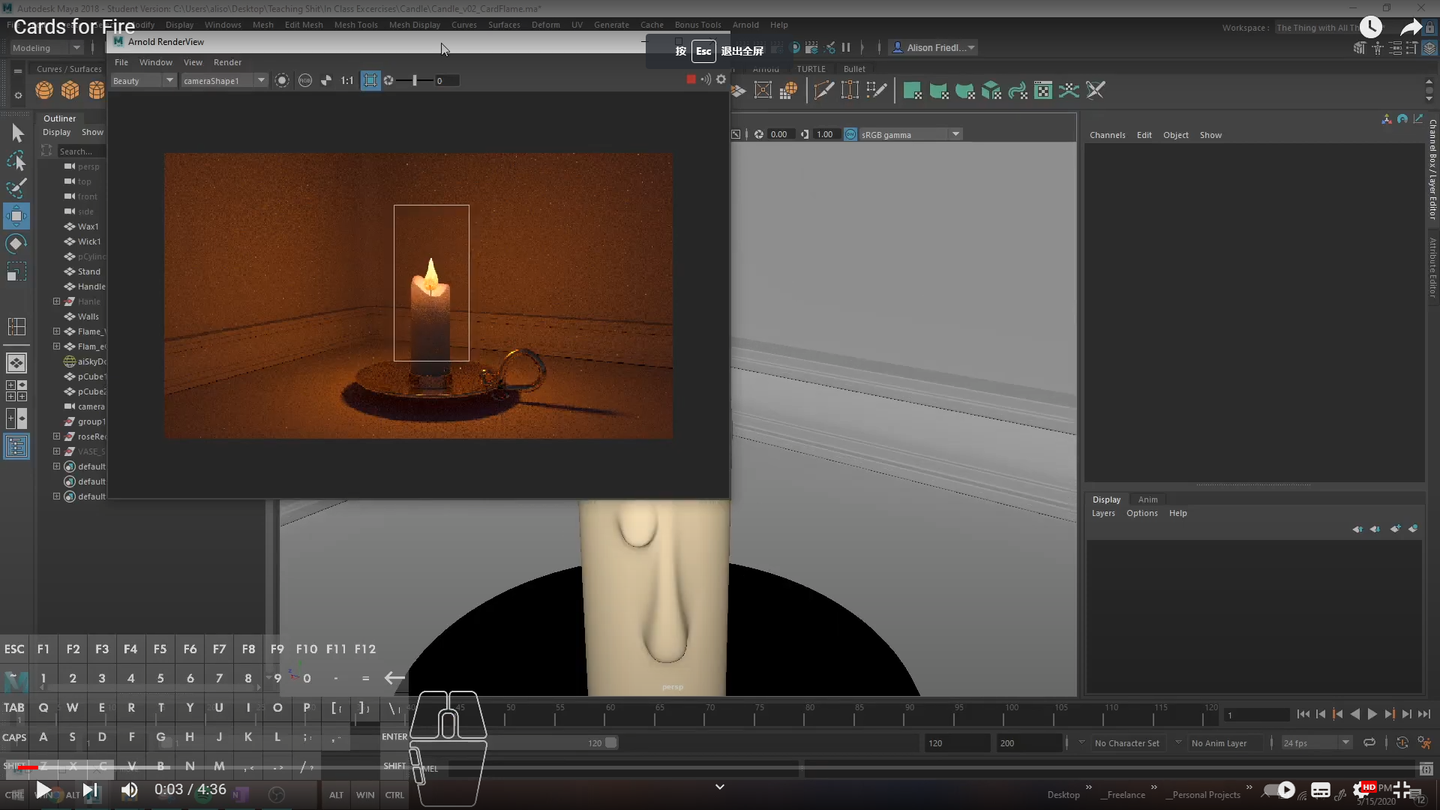Click Channels in the Channel Box
This screenshot has width=1440, height=810.
click(x=1107, y=135)
